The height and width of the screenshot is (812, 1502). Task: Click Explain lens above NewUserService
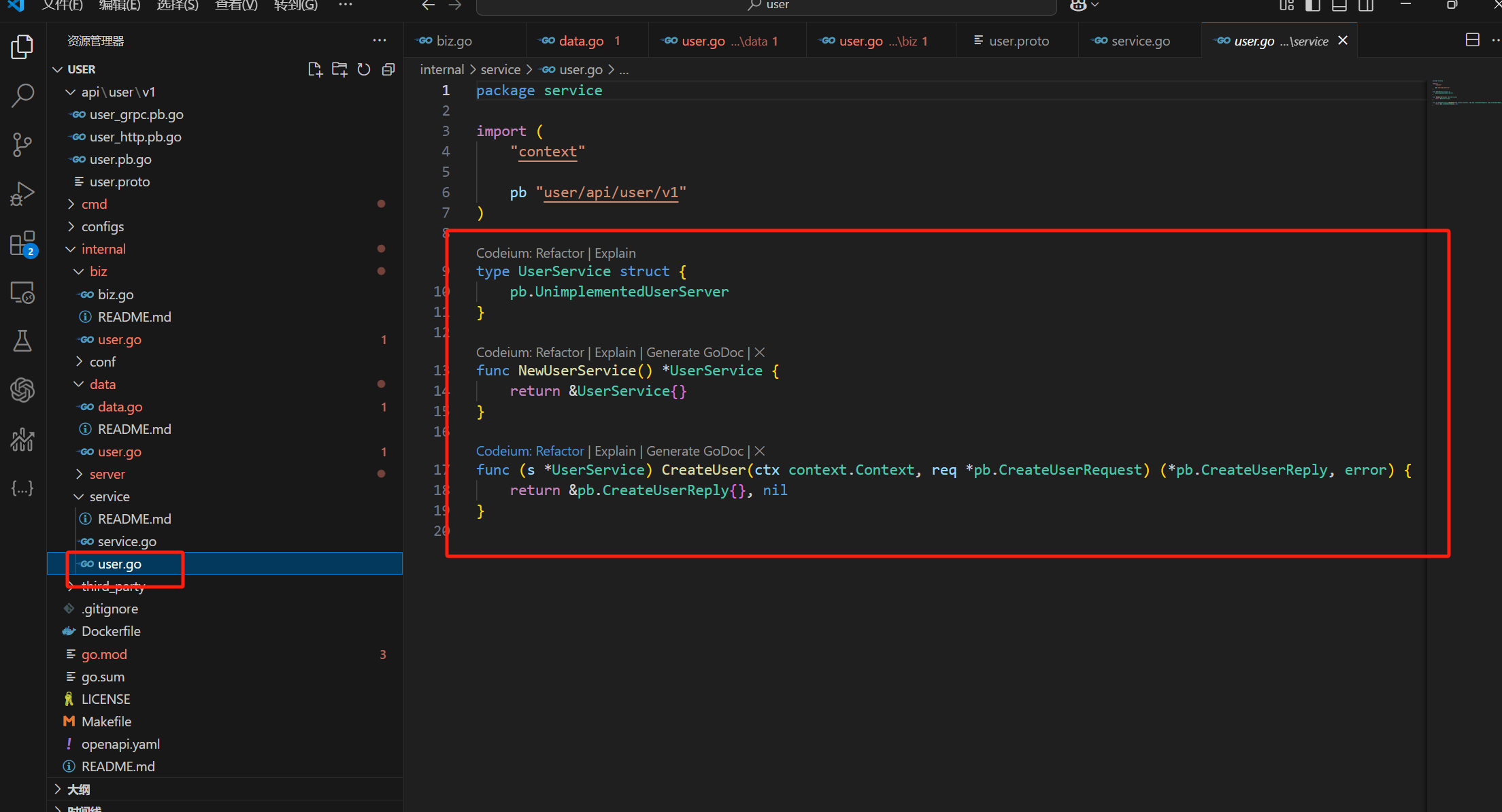tap(615, 352)
